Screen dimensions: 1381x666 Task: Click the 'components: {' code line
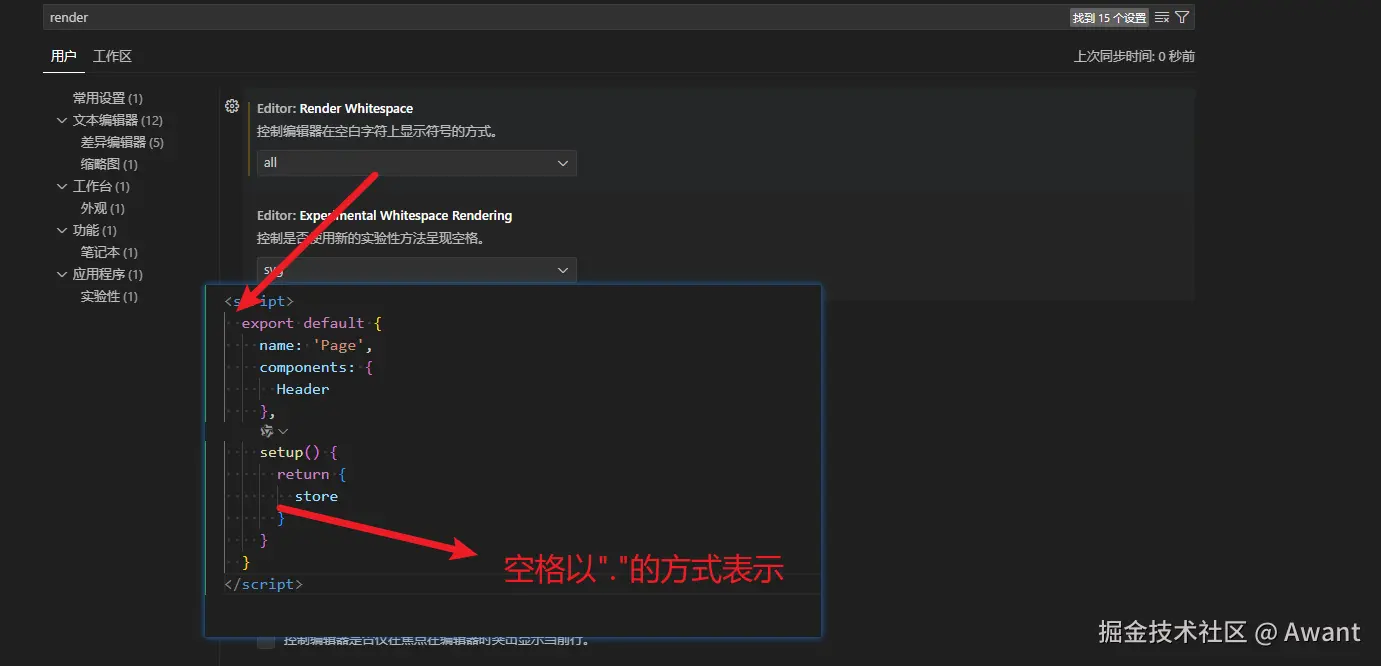pyautogui.click(x=316, y=367)
